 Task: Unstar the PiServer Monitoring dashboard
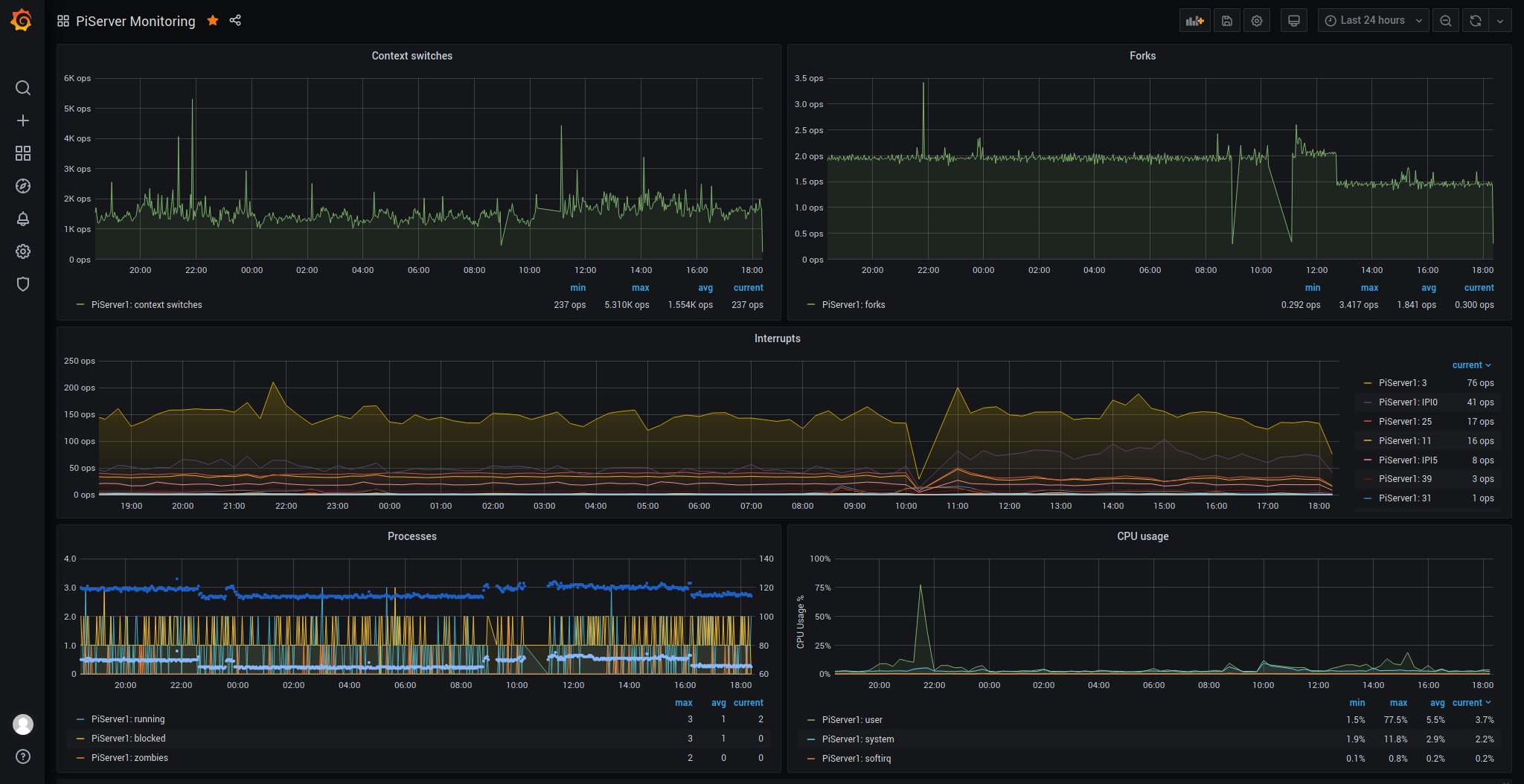(213, 20)
